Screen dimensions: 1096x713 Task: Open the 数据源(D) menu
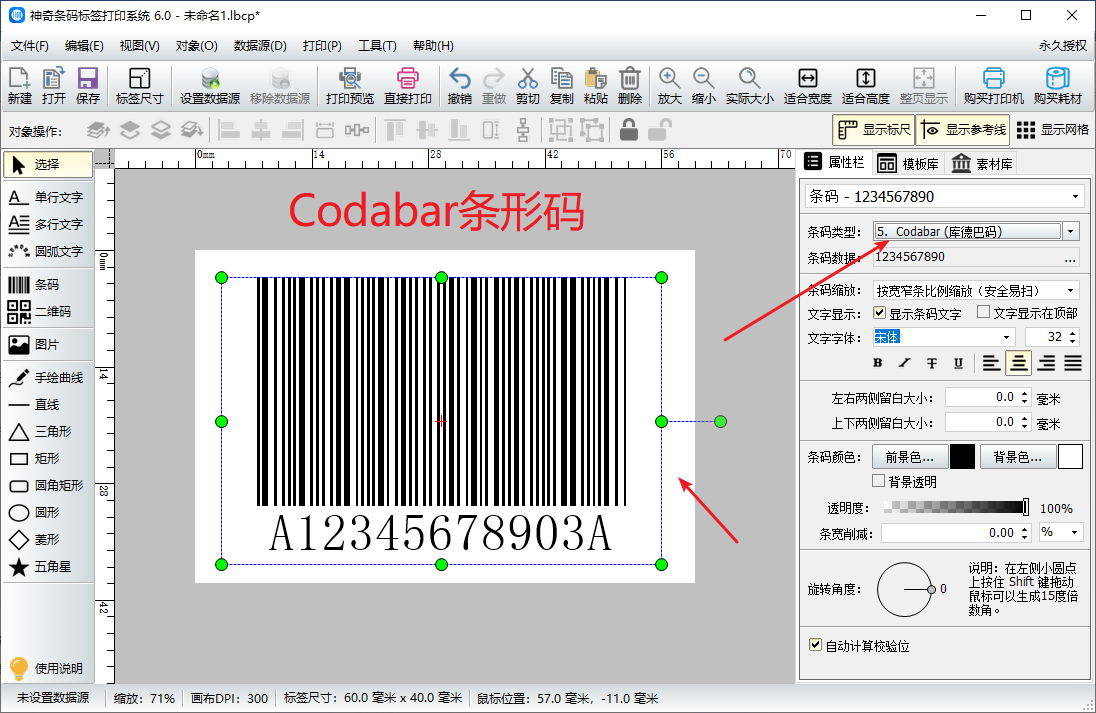[x=260, y=46]
